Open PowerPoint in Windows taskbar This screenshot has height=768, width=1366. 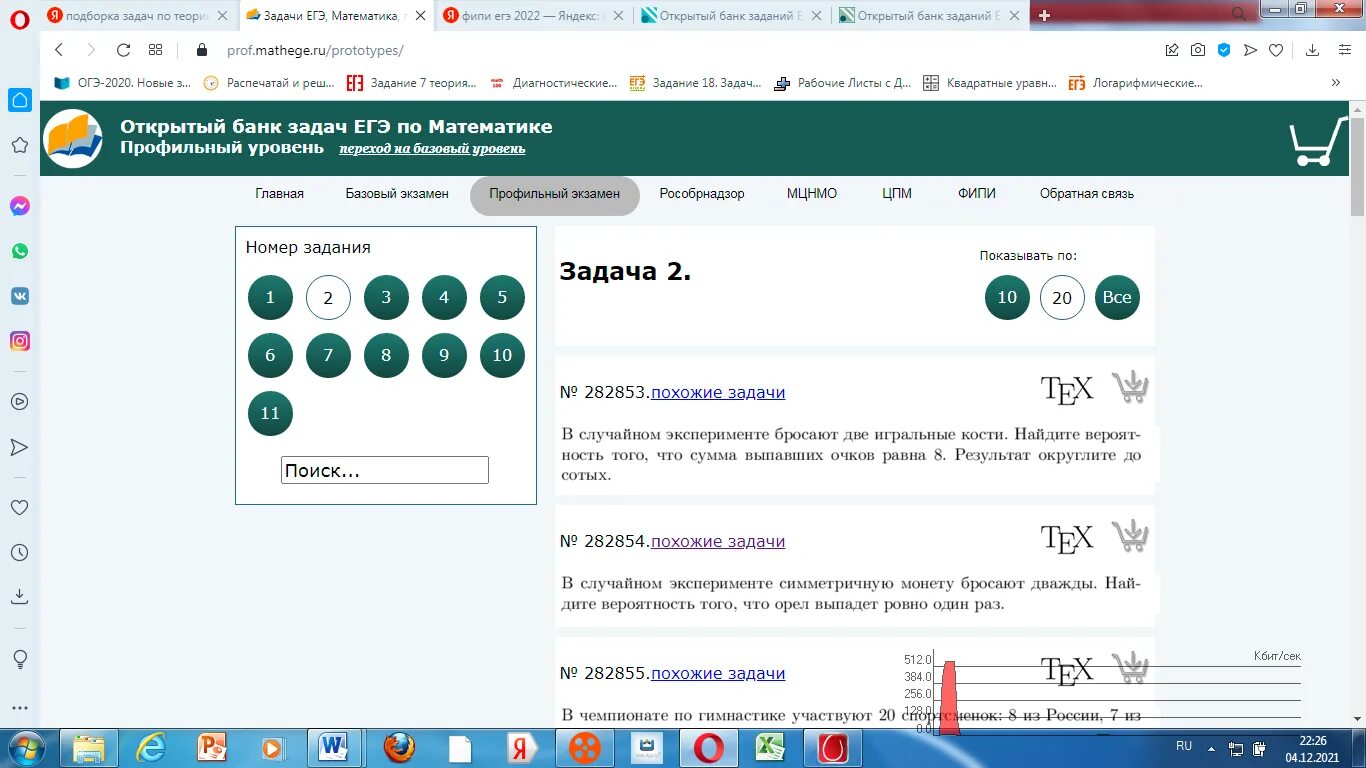tap(212, 747)
